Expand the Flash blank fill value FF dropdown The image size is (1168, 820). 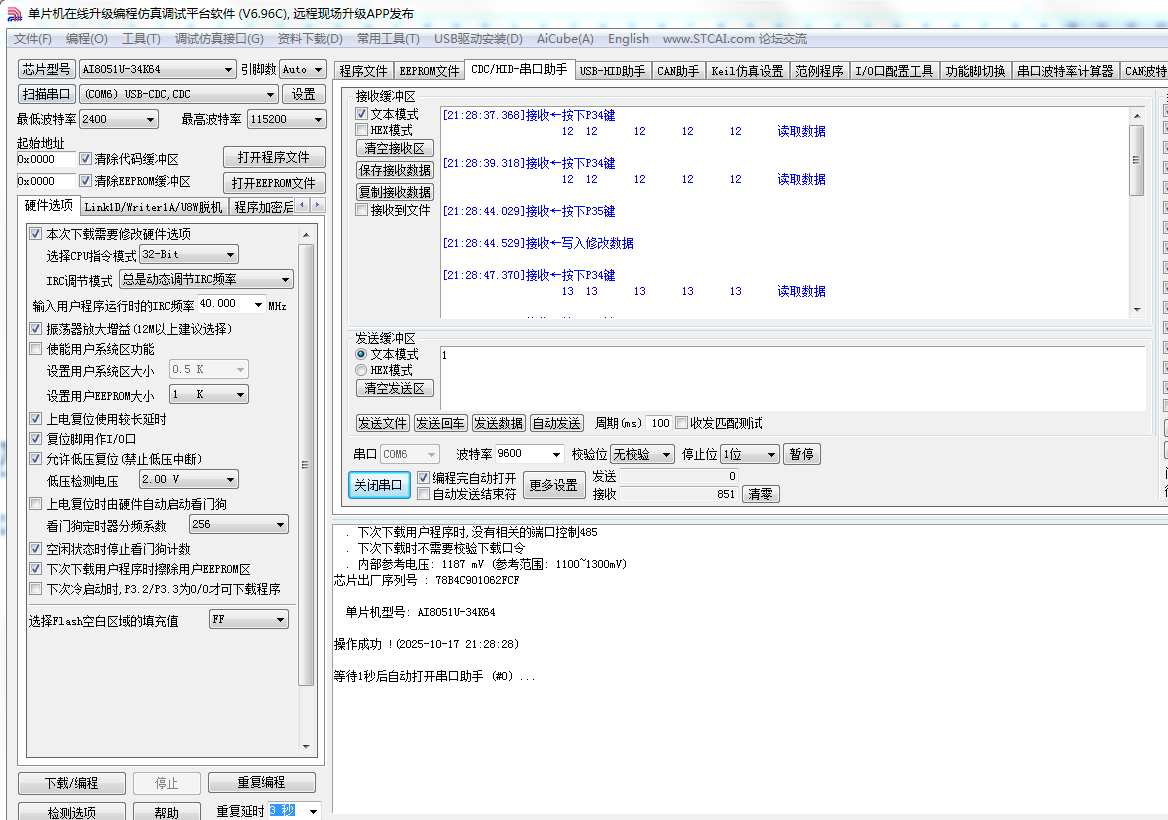tap(248, 618)
